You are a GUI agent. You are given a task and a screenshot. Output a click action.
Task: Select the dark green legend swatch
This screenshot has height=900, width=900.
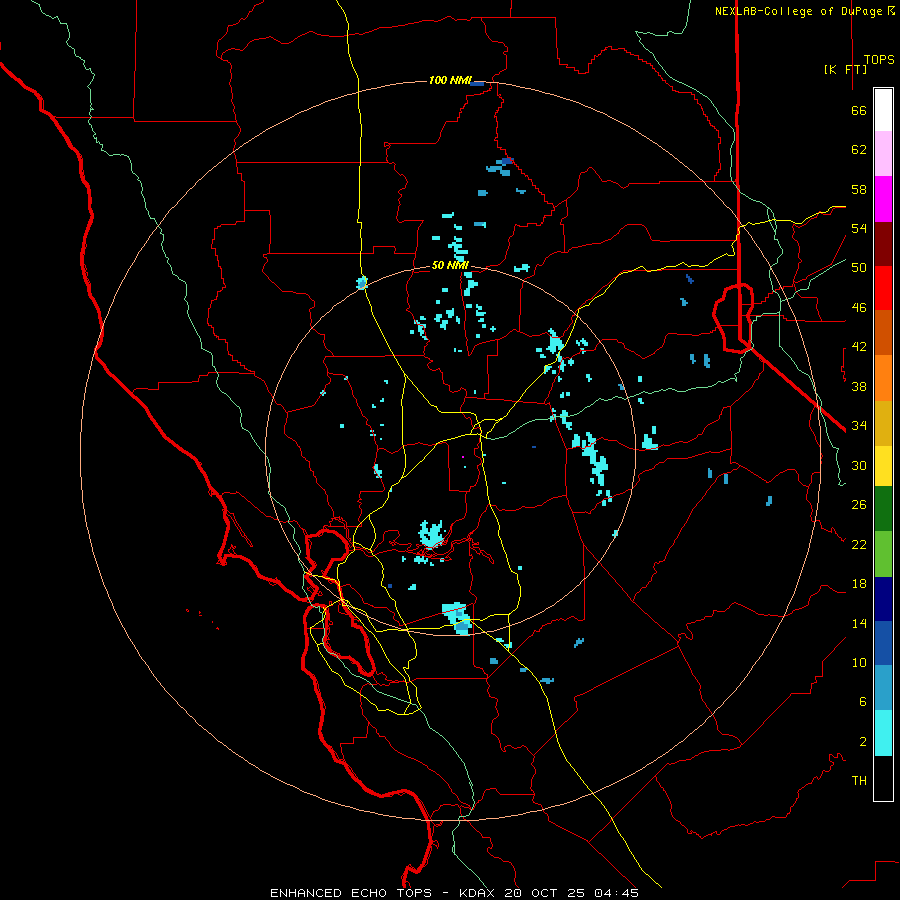point(883,509)
